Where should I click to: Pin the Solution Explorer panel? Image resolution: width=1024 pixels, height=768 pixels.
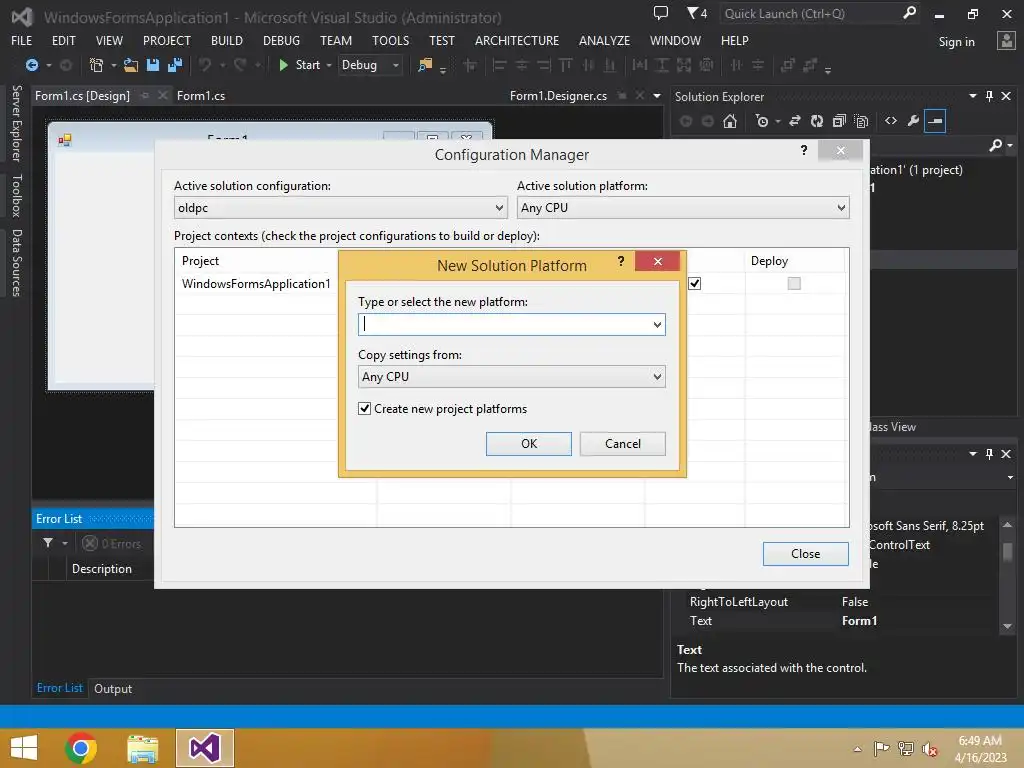989,96
